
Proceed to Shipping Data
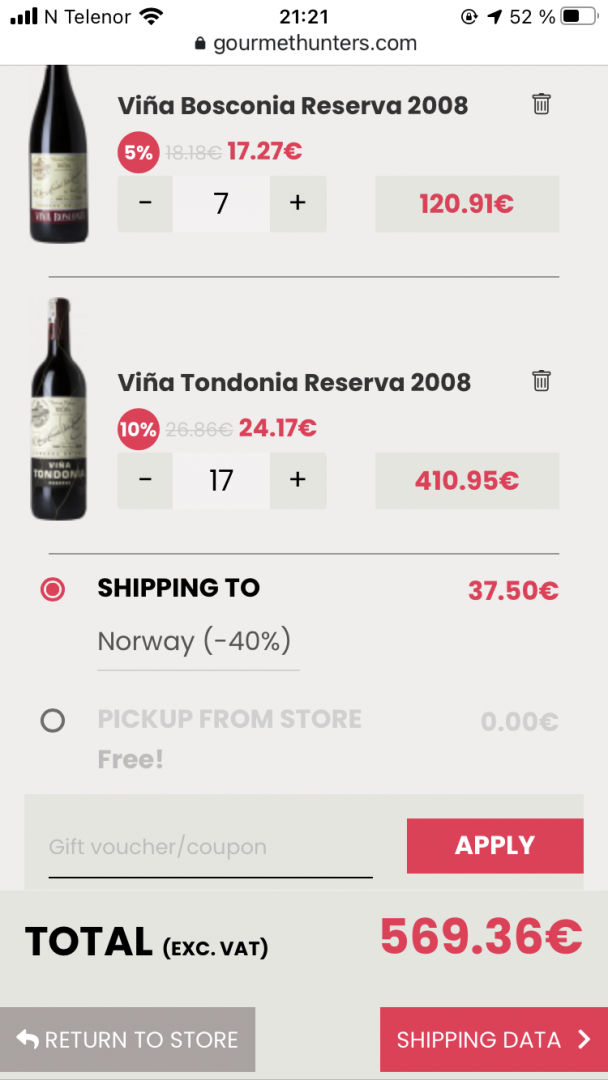point(493,1040)
